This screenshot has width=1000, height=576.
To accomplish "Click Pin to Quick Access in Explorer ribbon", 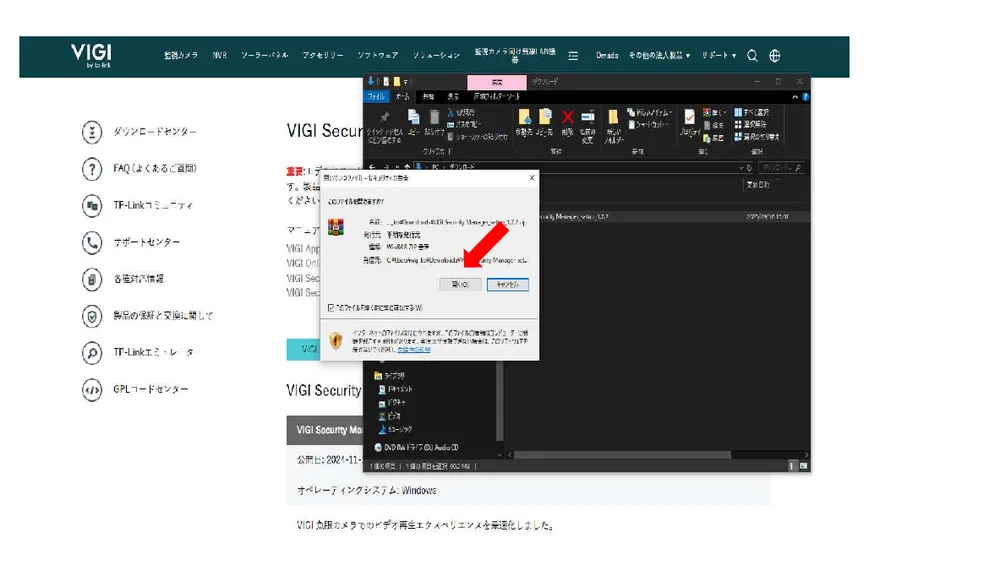I will 385,125.
